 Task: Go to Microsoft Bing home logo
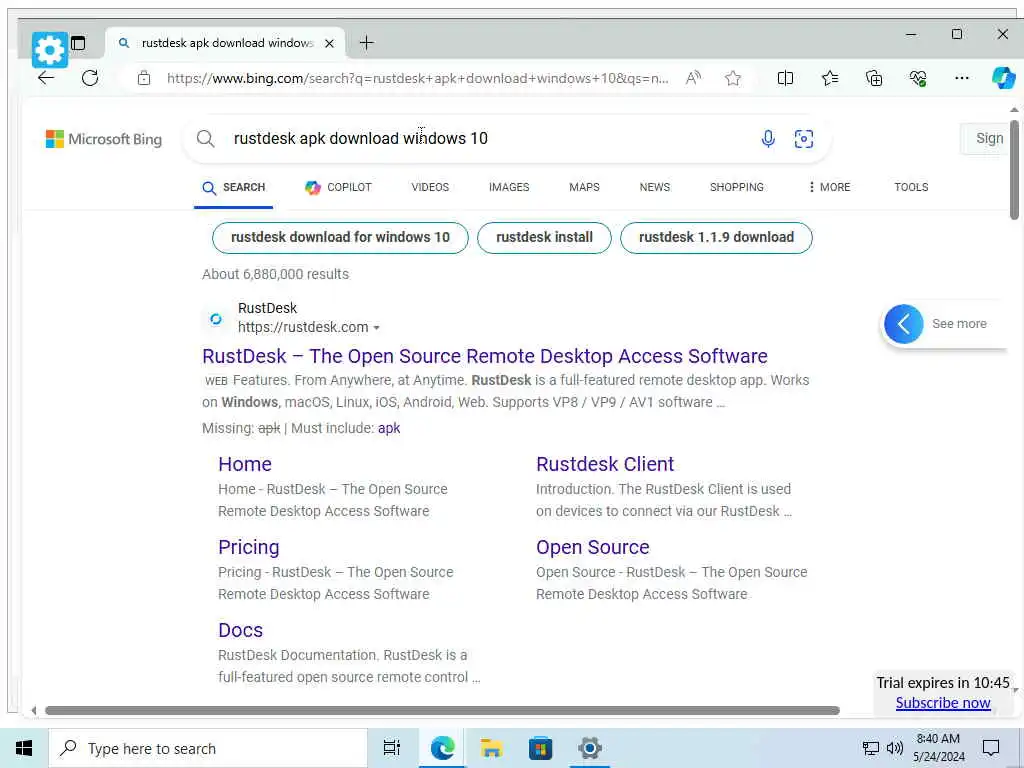(x=104, y=139)
